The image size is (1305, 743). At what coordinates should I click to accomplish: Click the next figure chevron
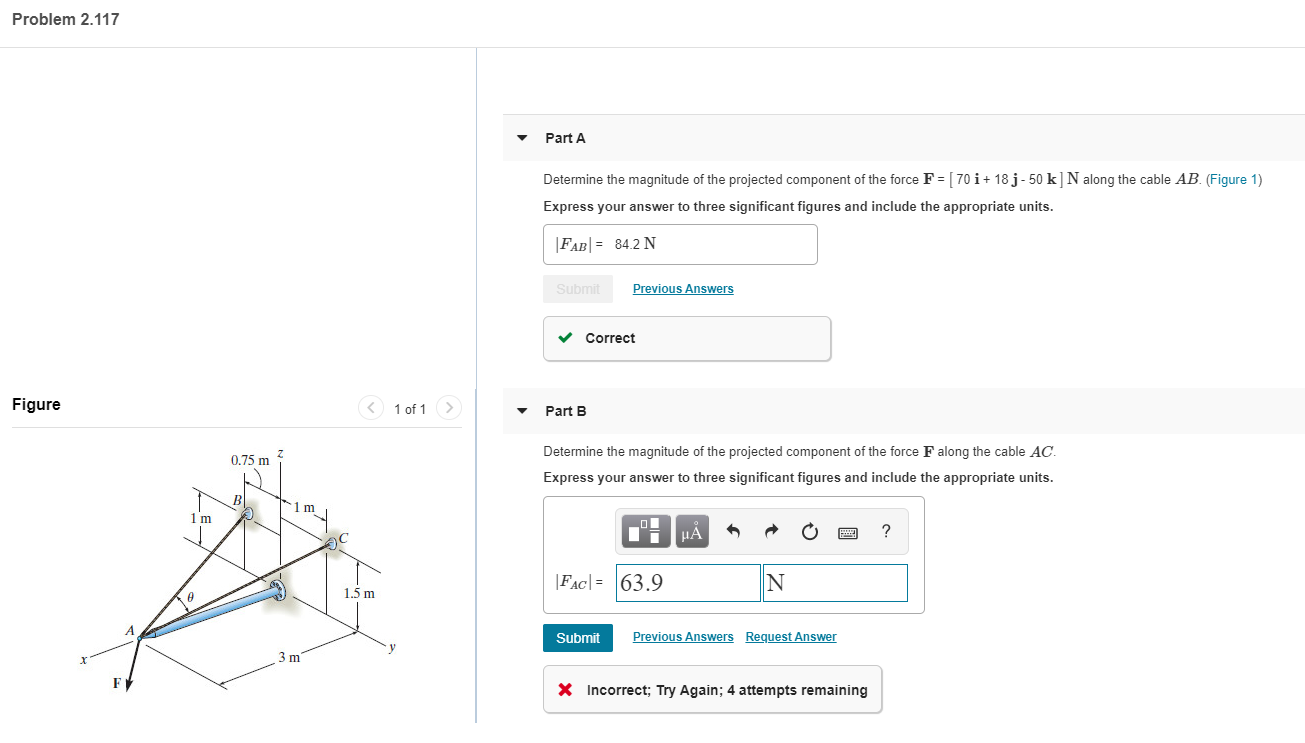tap(448, 408)
